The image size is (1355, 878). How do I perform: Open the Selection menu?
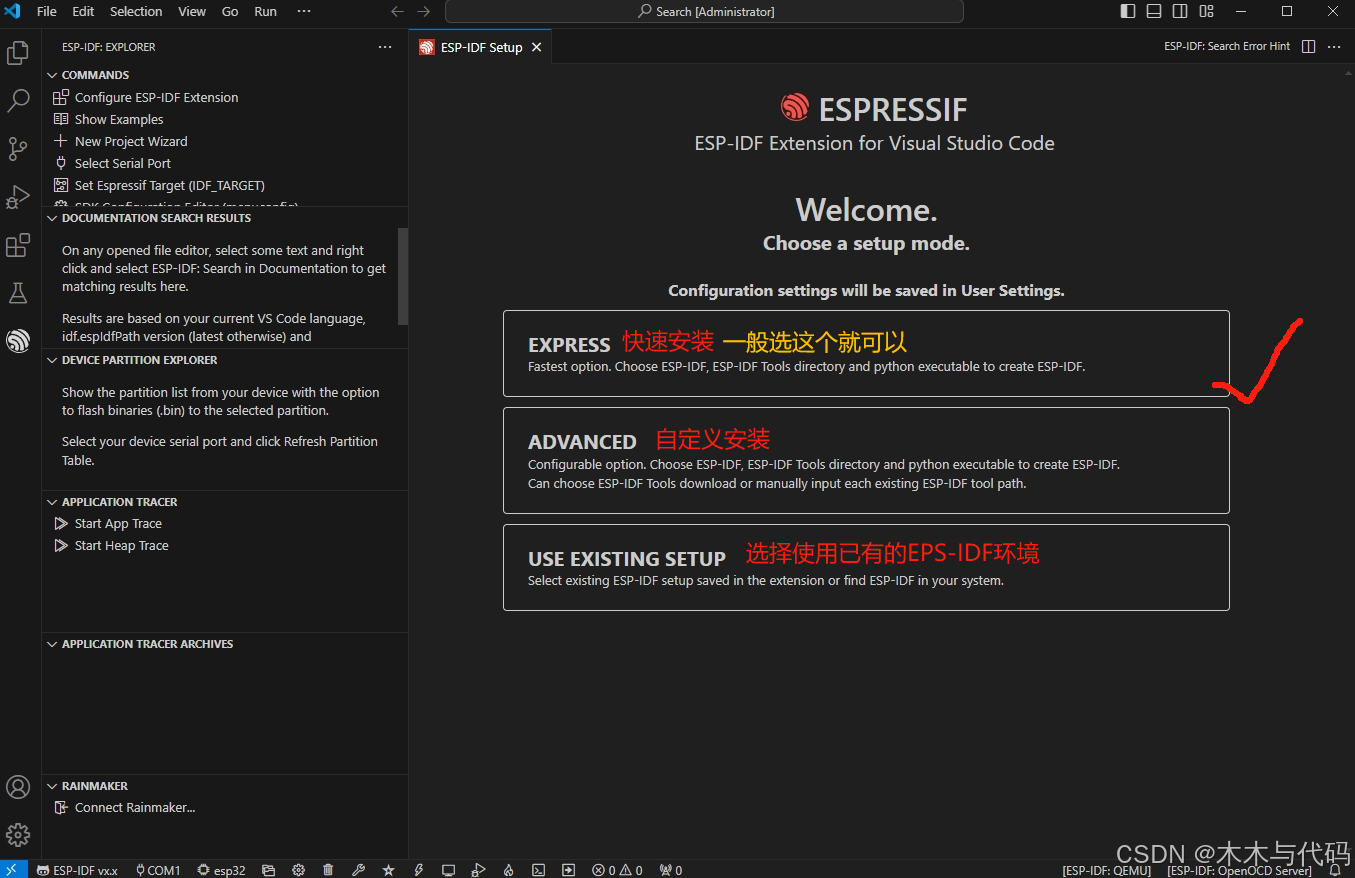click(x=136, y=11)
